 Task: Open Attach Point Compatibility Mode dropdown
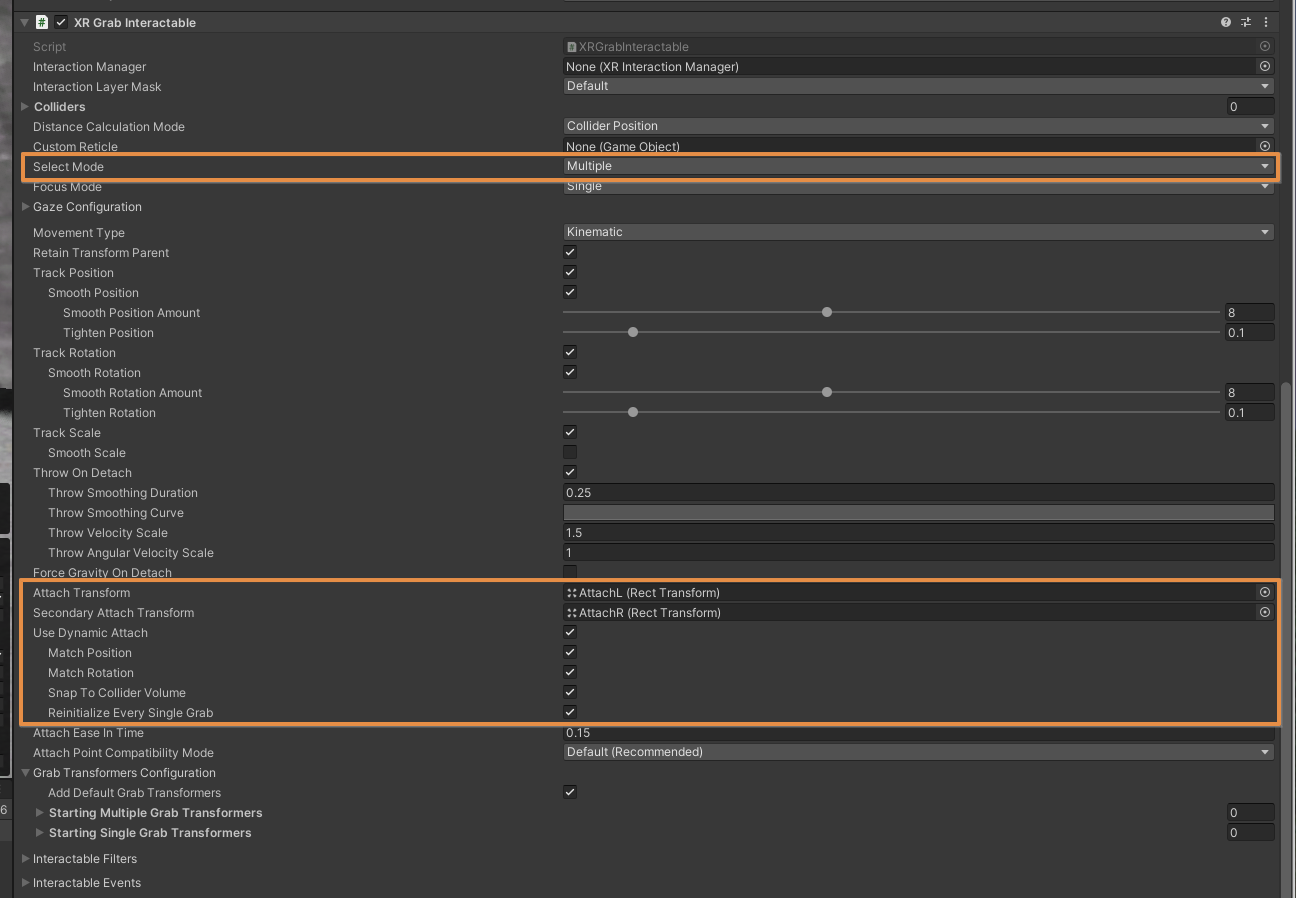pos(918,752)
